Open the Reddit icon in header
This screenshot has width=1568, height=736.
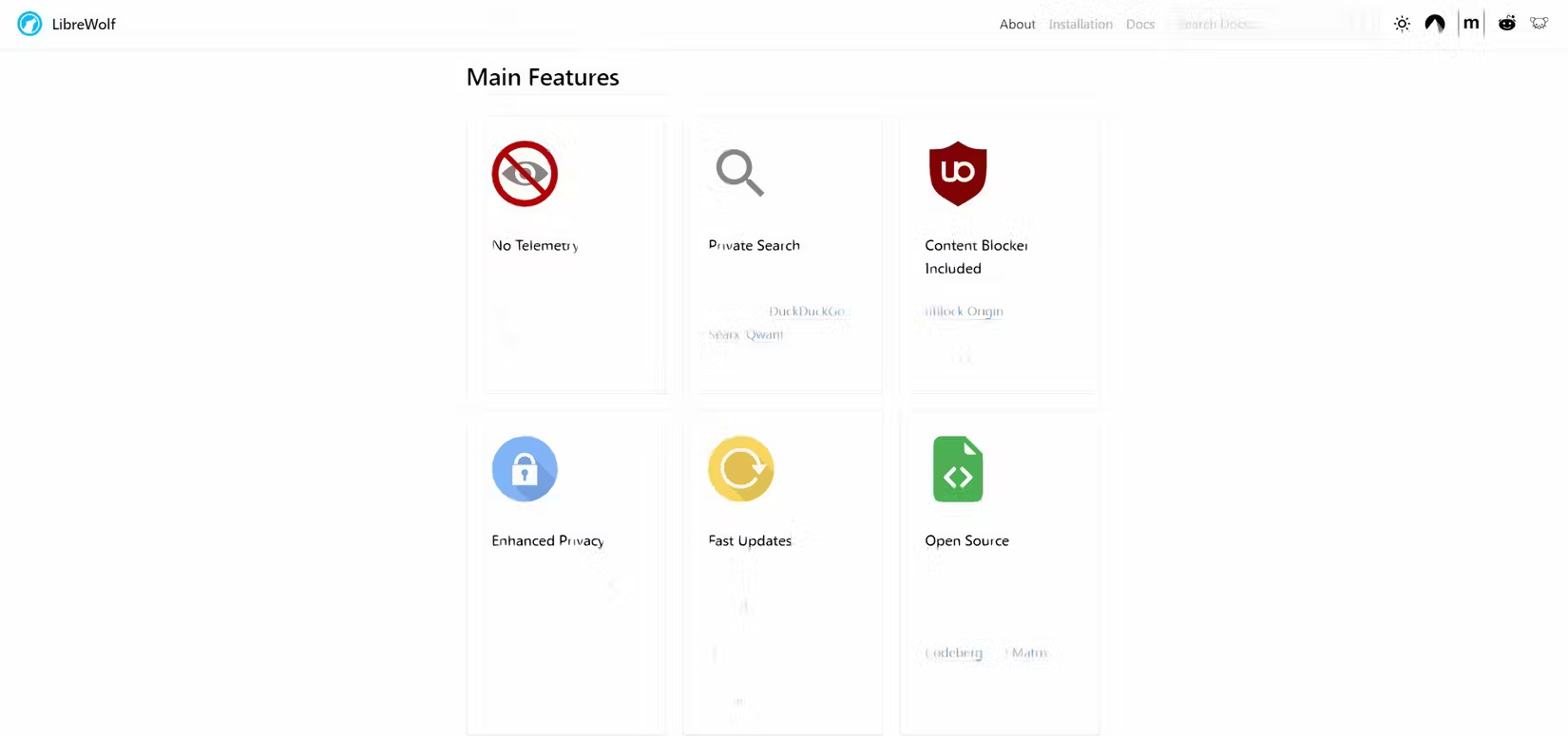(1507, 24)
